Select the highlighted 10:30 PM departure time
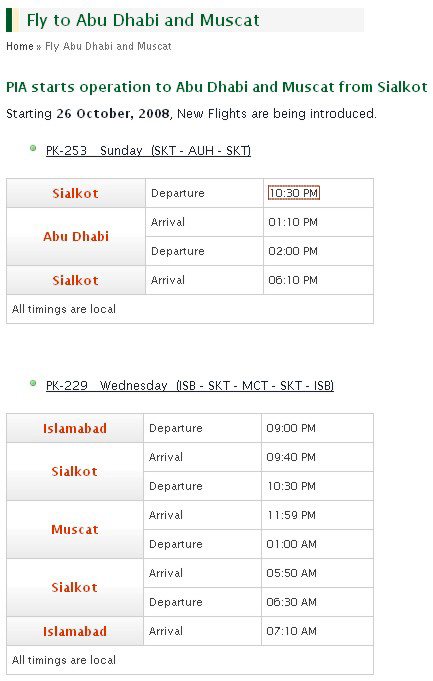 (294, 193)
